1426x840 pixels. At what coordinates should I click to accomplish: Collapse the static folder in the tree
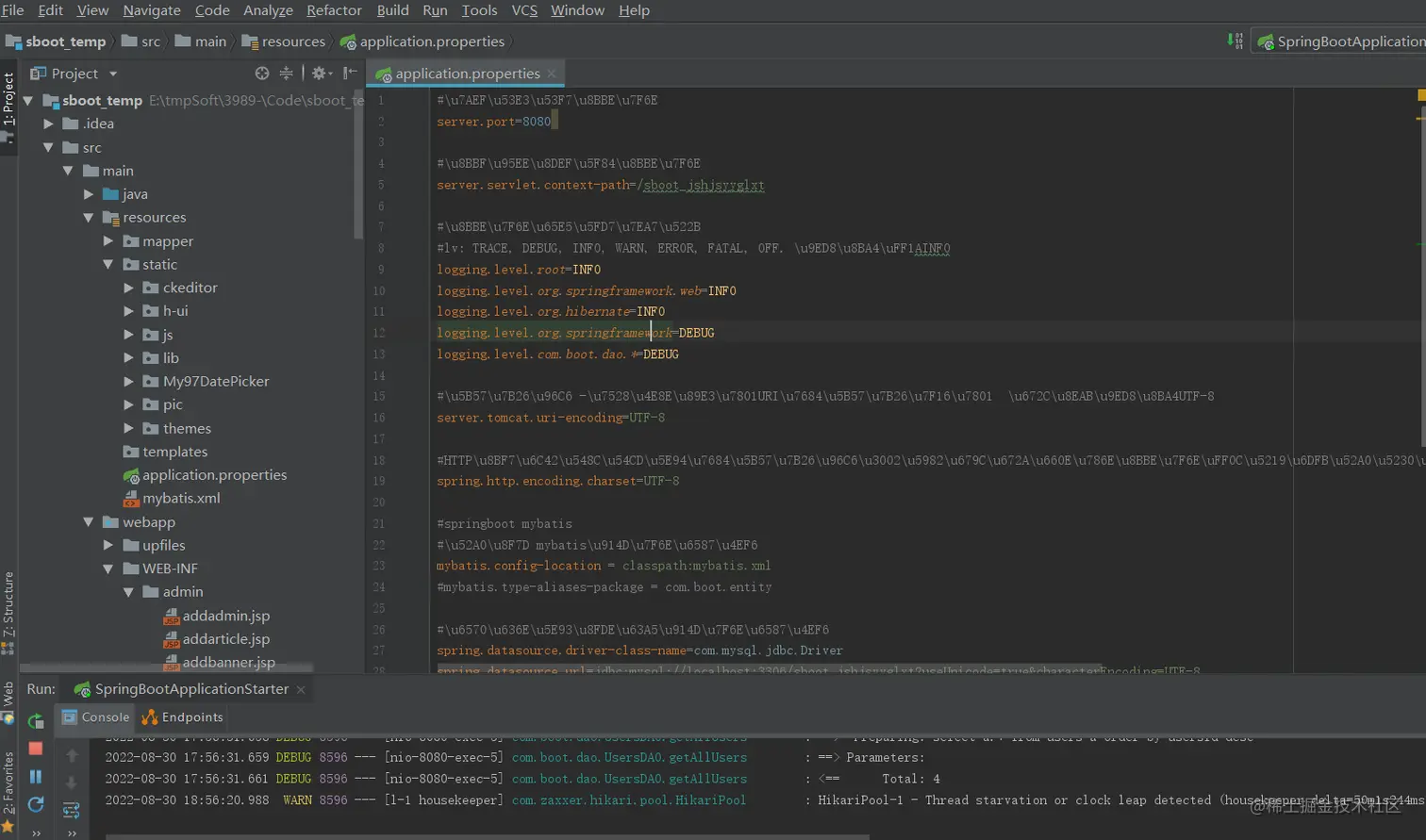(108, 265)
